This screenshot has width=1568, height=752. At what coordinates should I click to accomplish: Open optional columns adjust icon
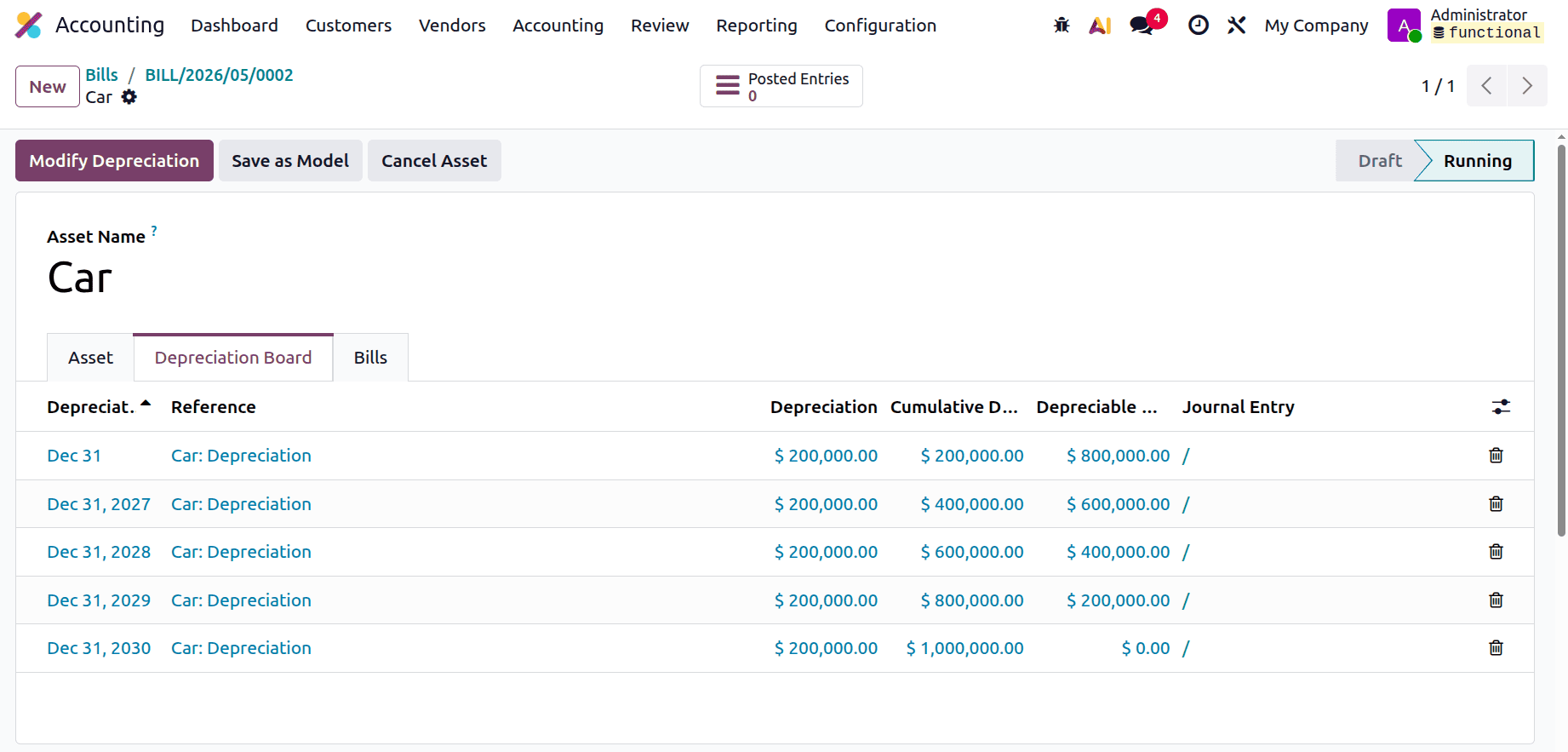pyautogui.click(x=1501, y=407)
